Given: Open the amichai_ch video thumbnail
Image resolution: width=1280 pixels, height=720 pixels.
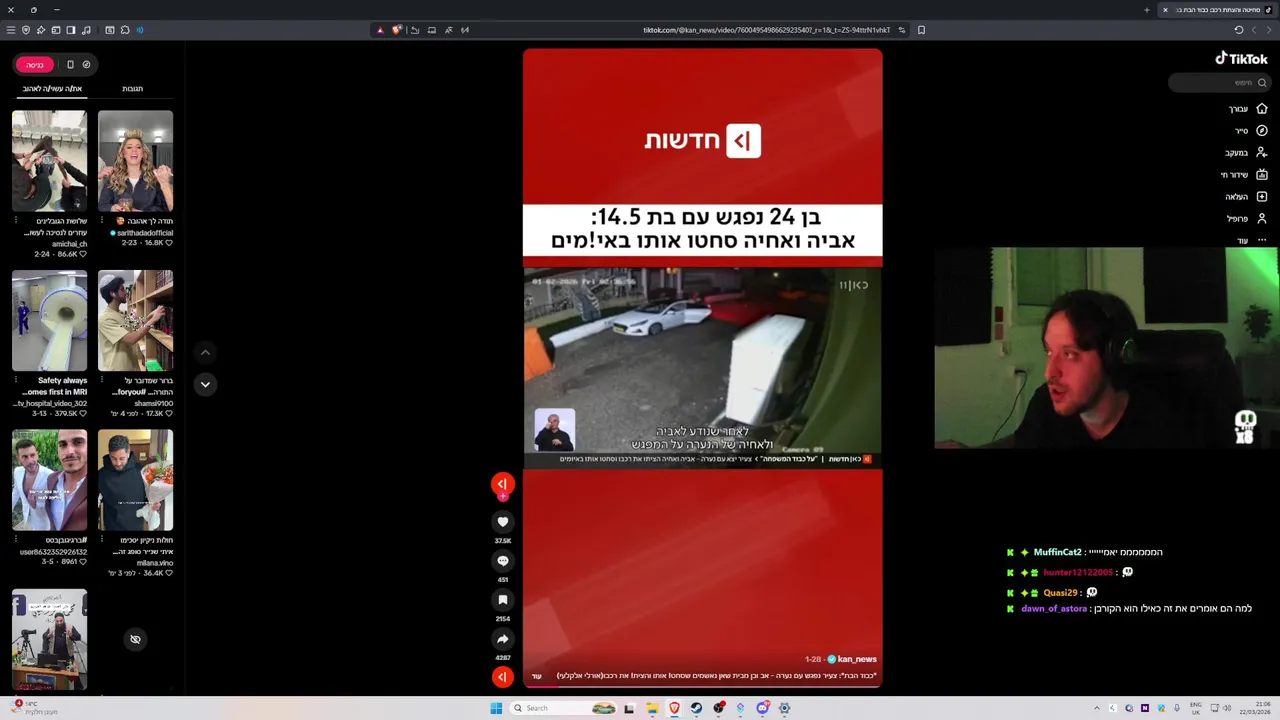Looking at the screenshot, I should coord(49,160).
